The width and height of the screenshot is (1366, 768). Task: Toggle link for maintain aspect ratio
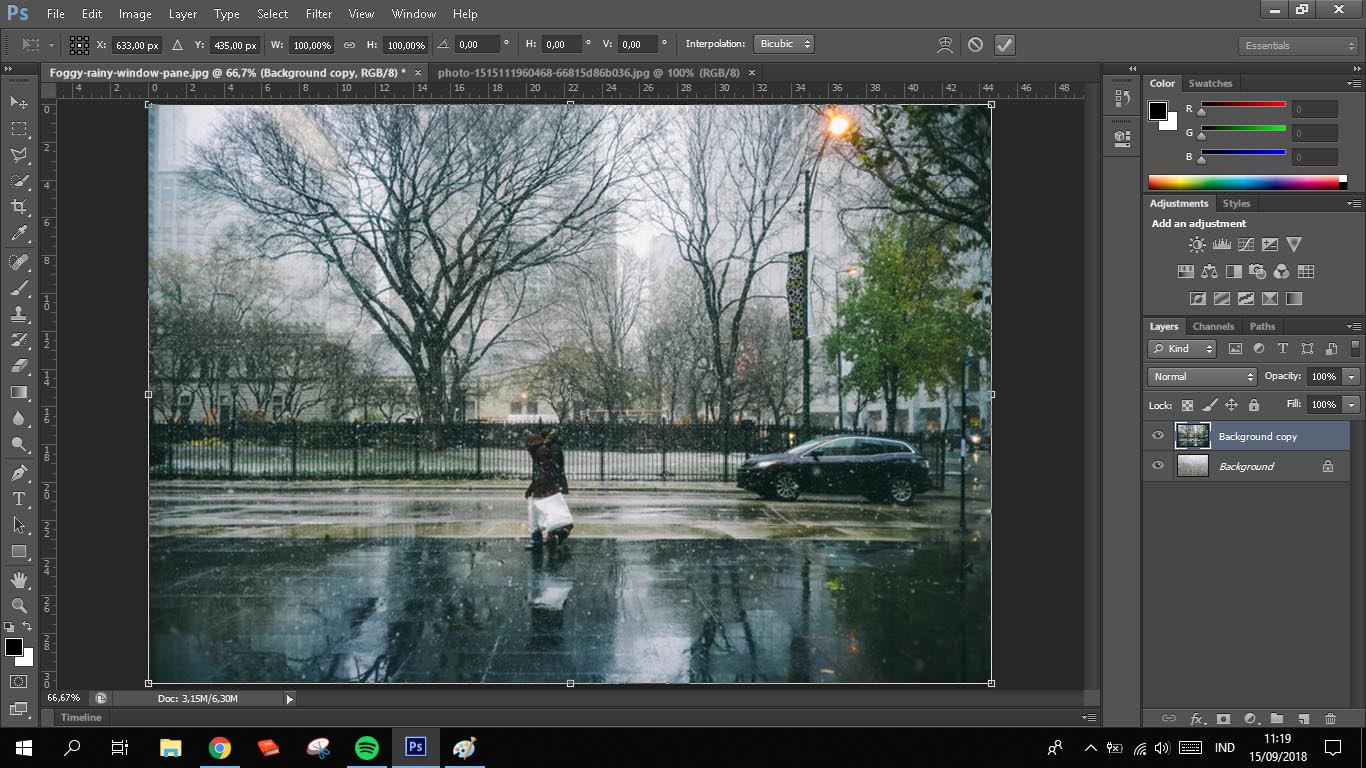349,45
